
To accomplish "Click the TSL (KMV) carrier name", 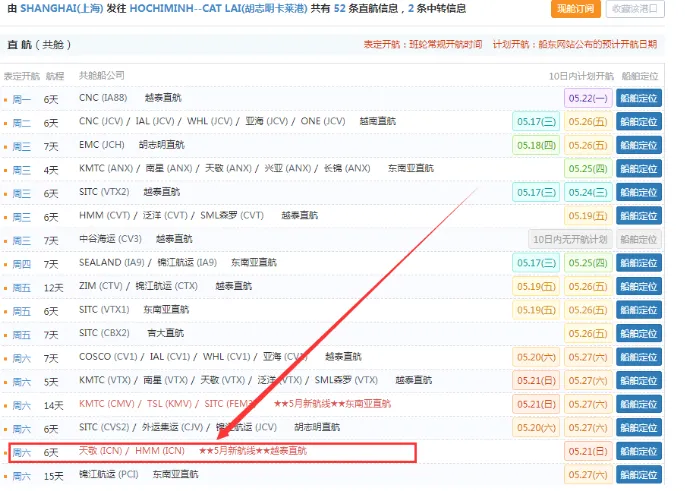I will tap(170, 404).
